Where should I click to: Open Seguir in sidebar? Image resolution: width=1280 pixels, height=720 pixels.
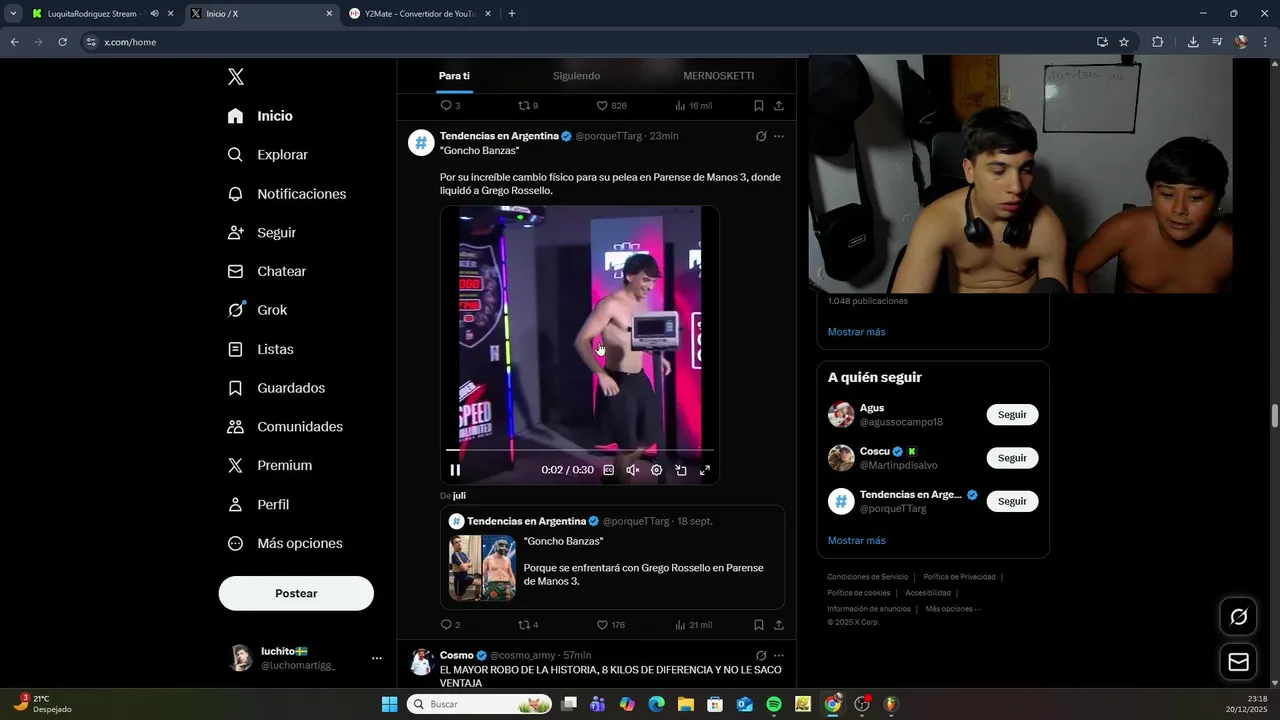(x=261, y=232)
